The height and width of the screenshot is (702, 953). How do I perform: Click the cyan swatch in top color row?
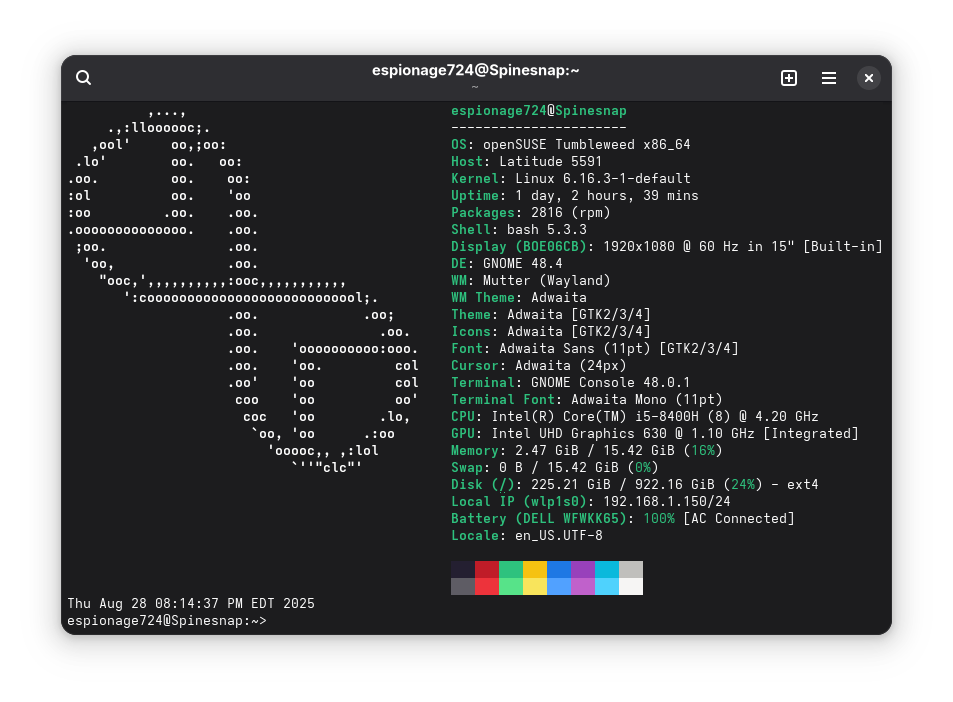click(607, 569)
